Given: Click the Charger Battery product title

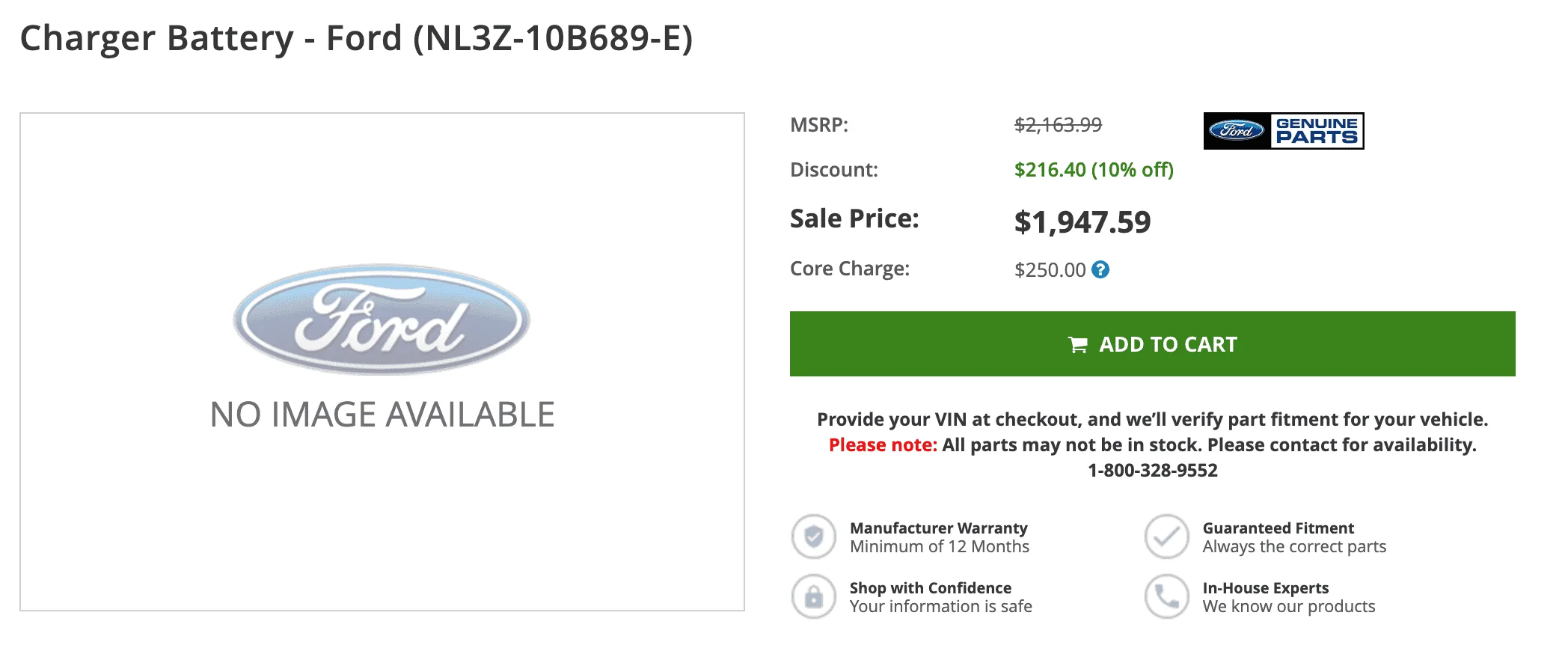Looking at the screenshot, I should [x=358, y=40].
